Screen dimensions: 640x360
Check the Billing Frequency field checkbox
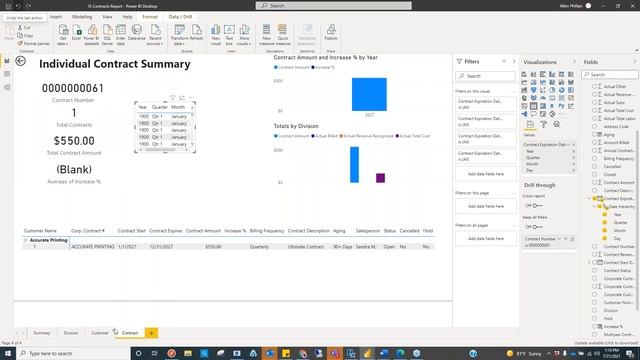coord(595,158)
